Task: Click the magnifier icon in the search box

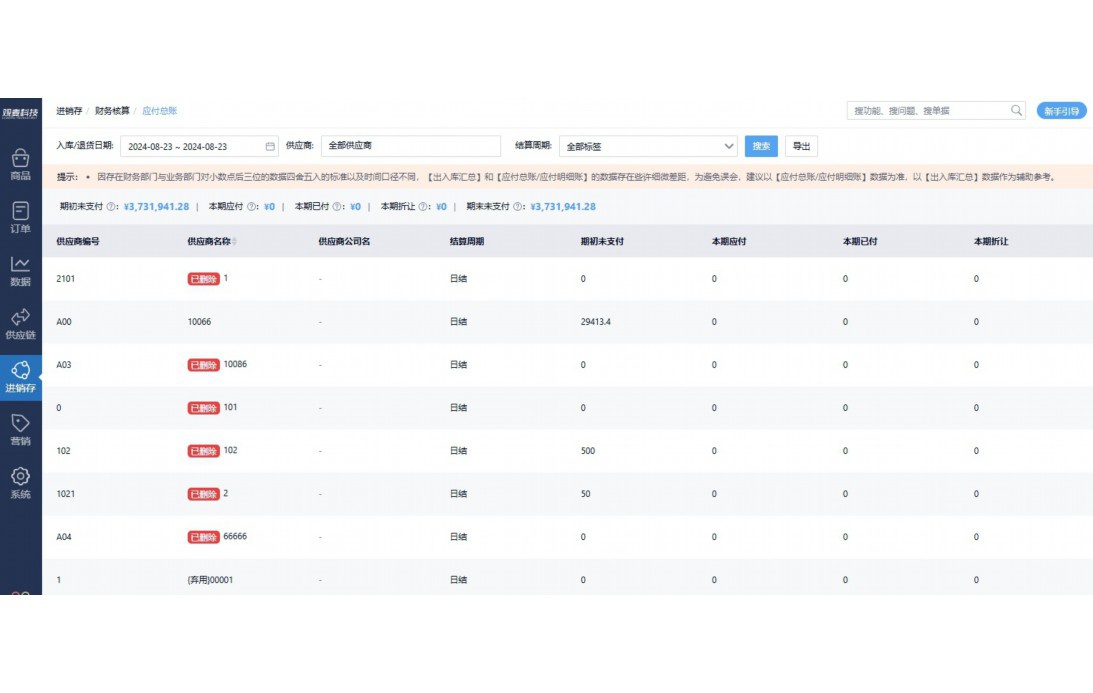Action: click(1016, 111)
